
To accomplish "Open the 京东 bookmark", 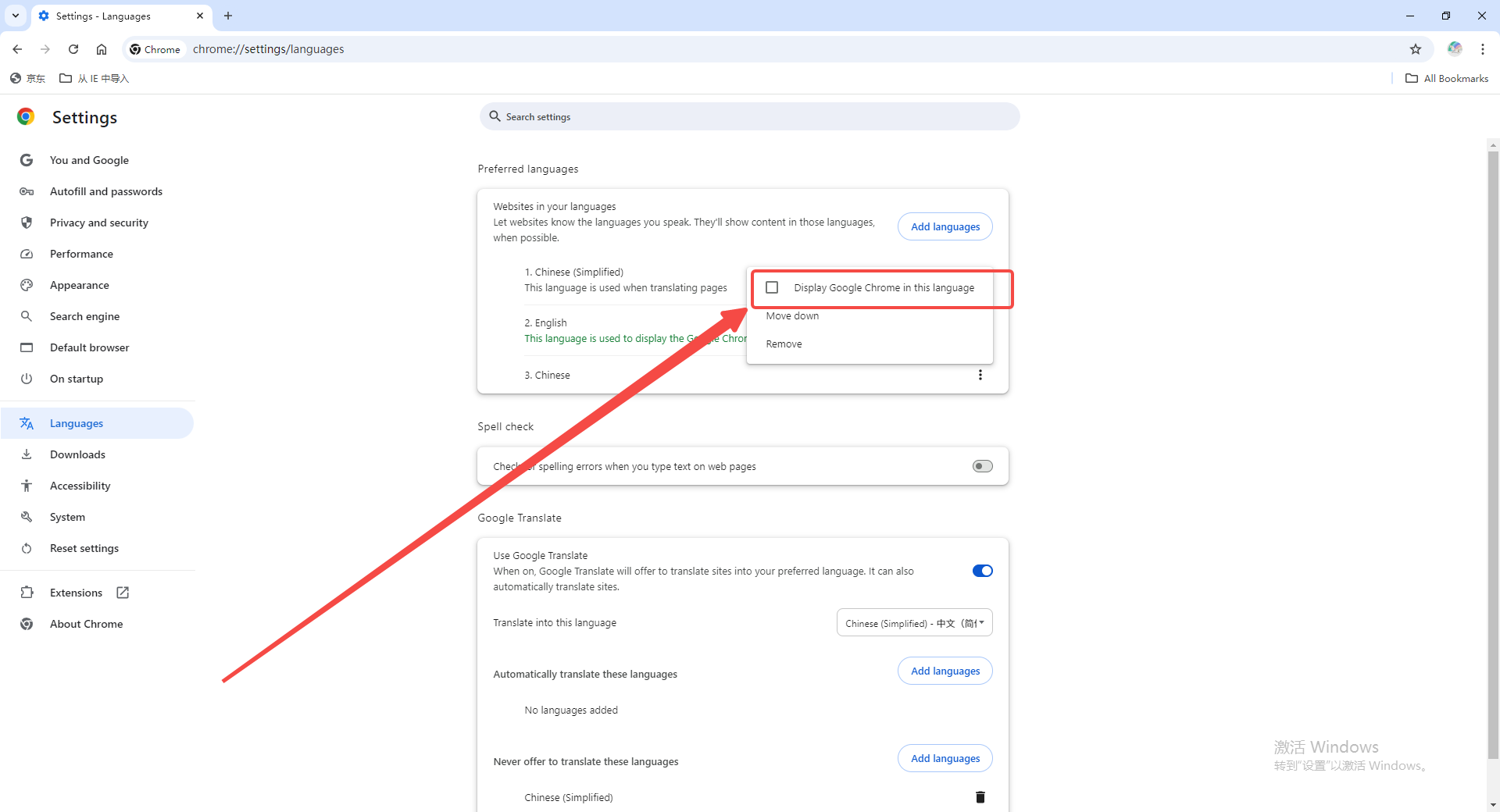I will click(27, 78).
